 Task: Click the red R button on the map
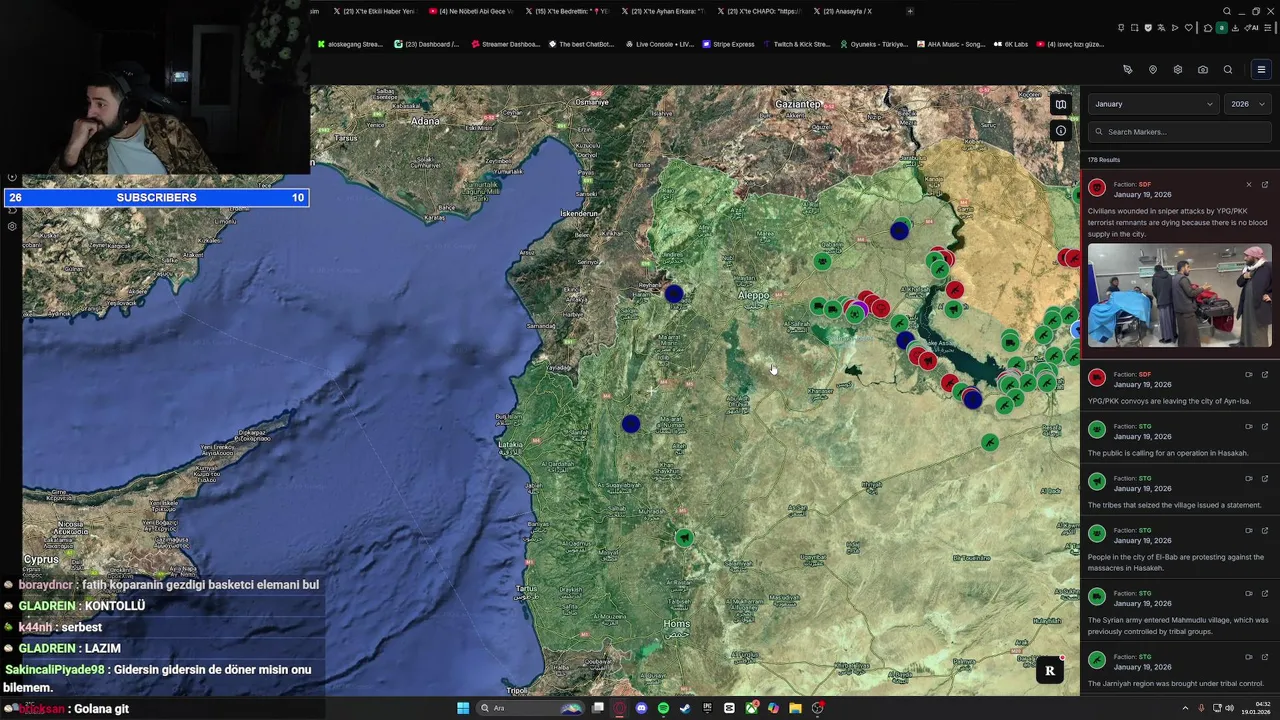1050,672
